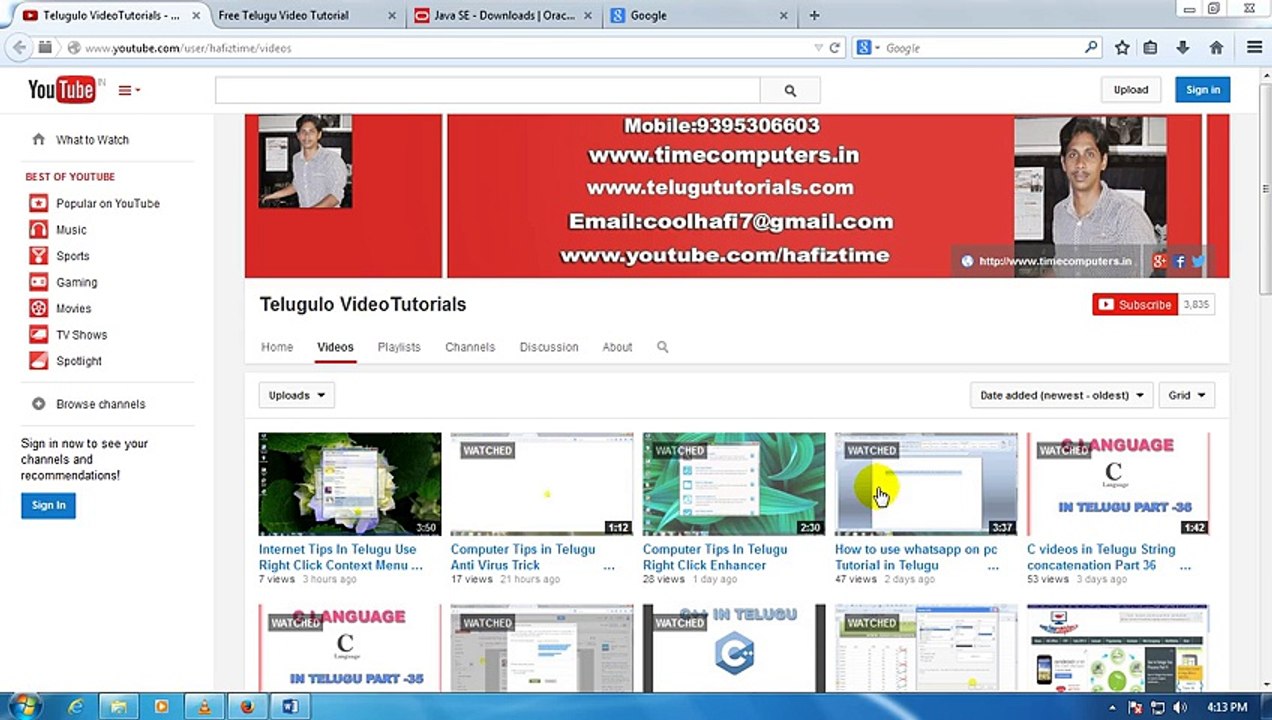
Task: Click the Firefox home icon
Action: tap(1216, 47)
